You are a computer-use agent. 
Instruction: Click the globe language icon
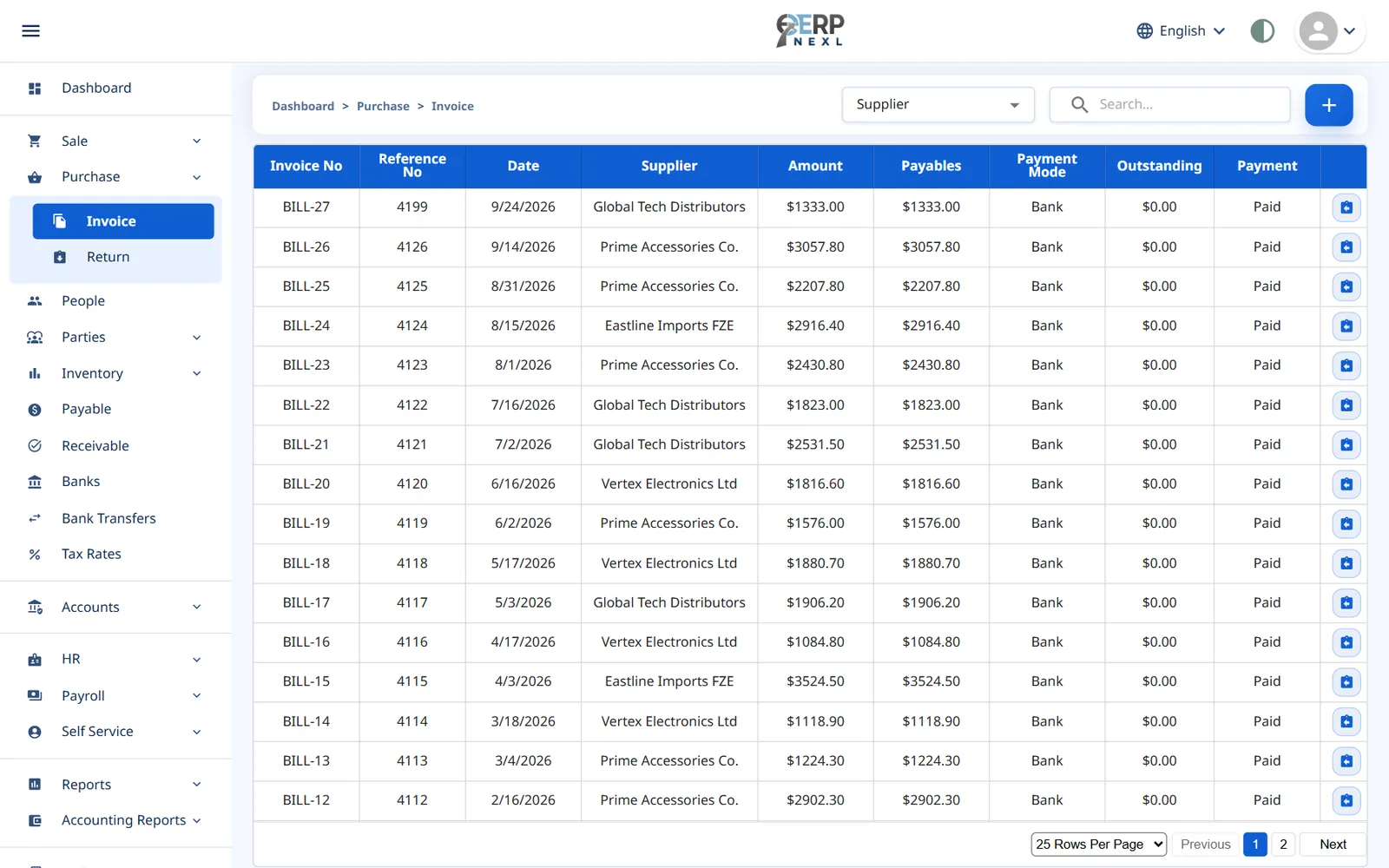(1145, 31)
